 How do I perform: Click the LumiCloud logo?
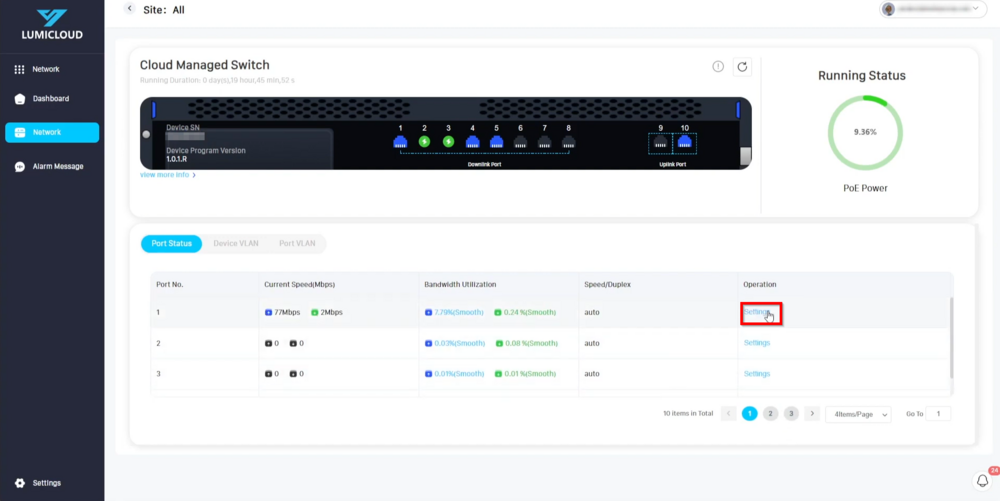pos(51,25)
